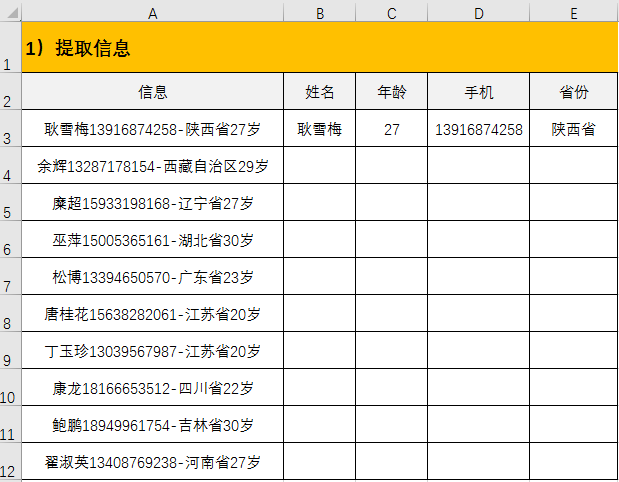
Task: Click empty age cell in 唐桂花 row
Action: pyautogui.click(x=392, y=313)
